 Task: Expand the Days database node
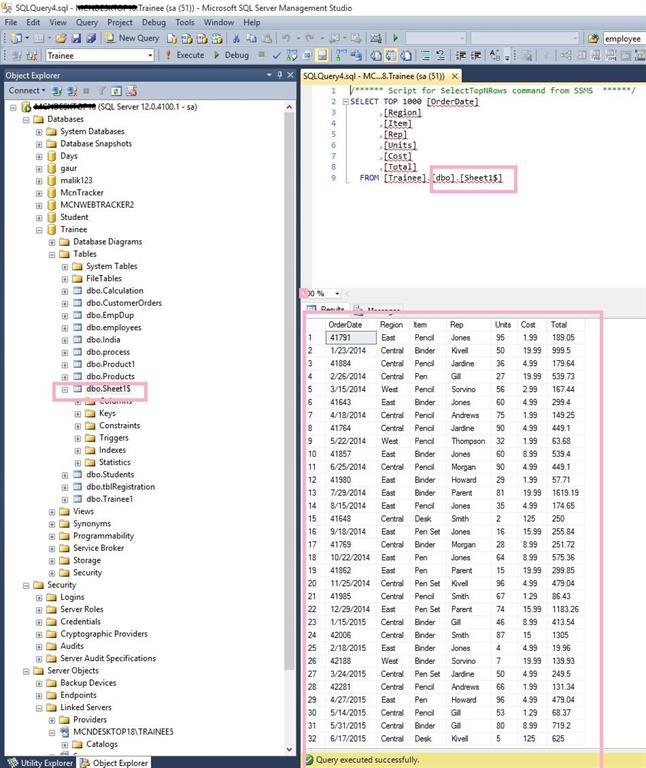(39, 156)
